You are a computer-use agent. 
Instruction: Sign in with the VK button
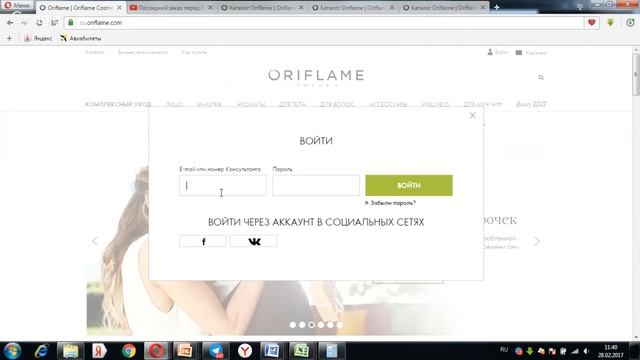253,241
